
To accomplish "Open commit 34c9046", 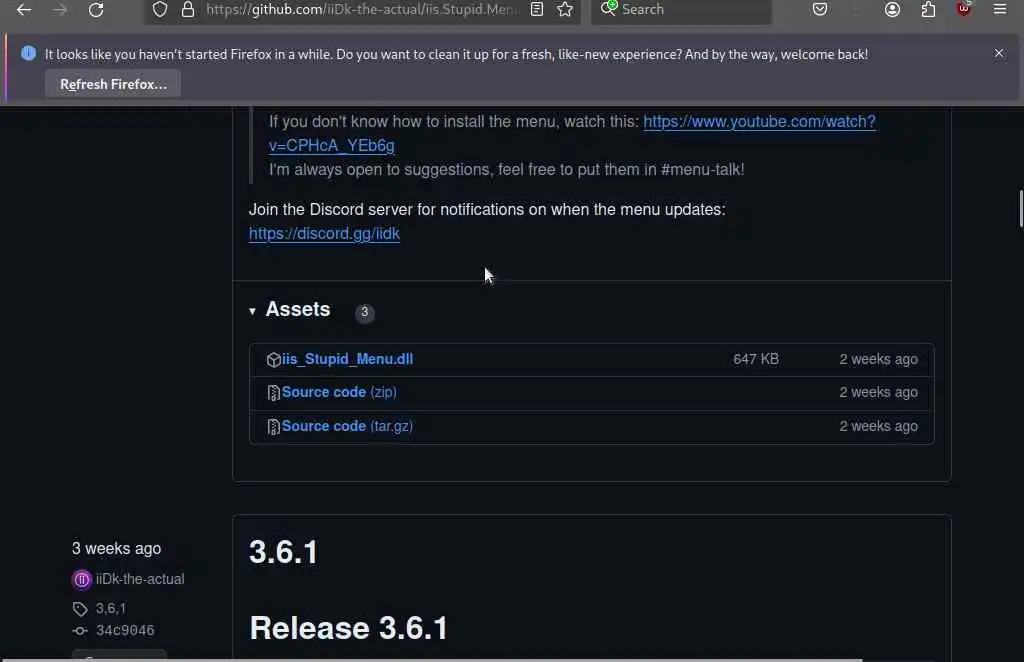I will click(125, 630).
